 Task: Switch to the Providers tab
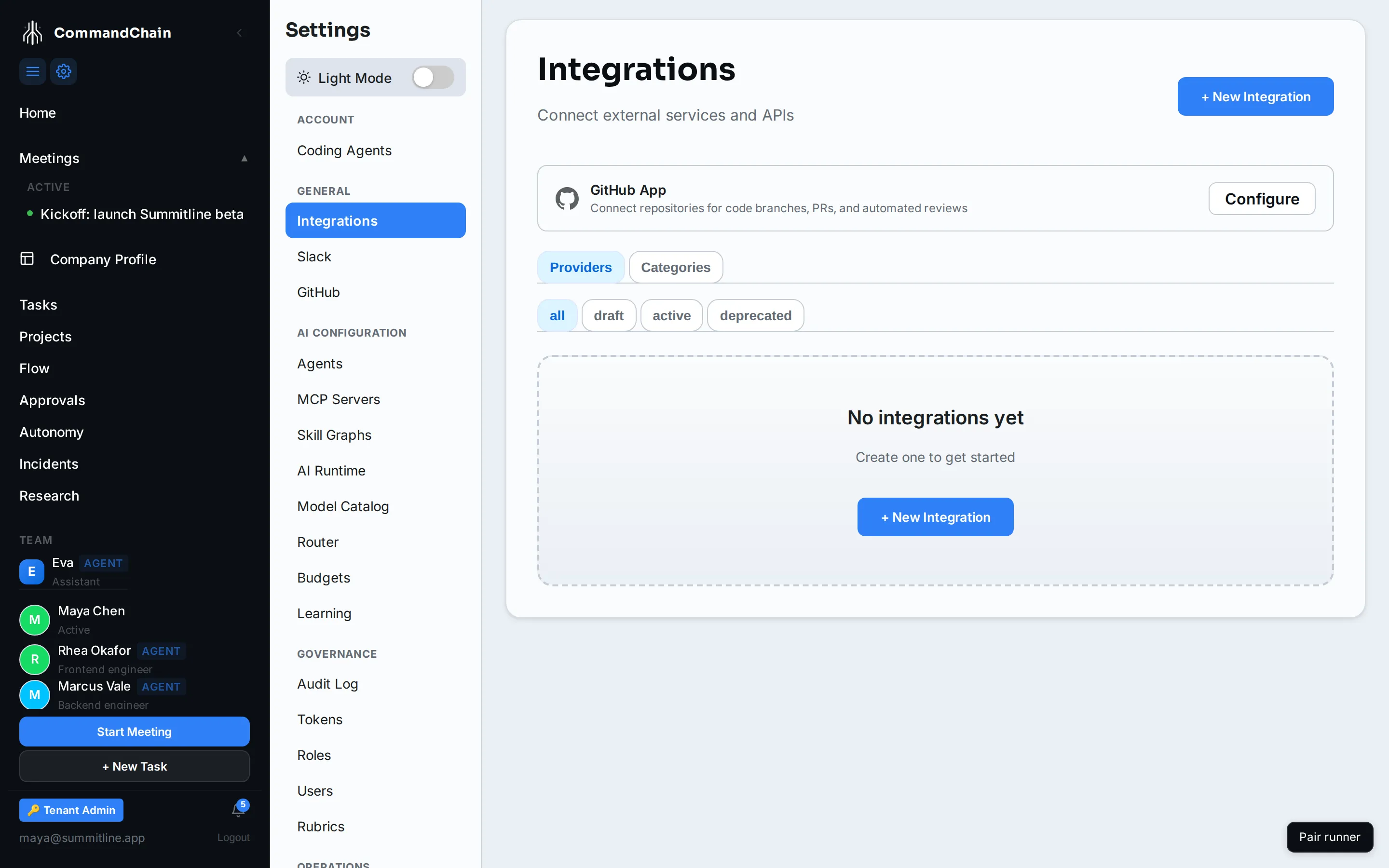(x=580, y=267)
